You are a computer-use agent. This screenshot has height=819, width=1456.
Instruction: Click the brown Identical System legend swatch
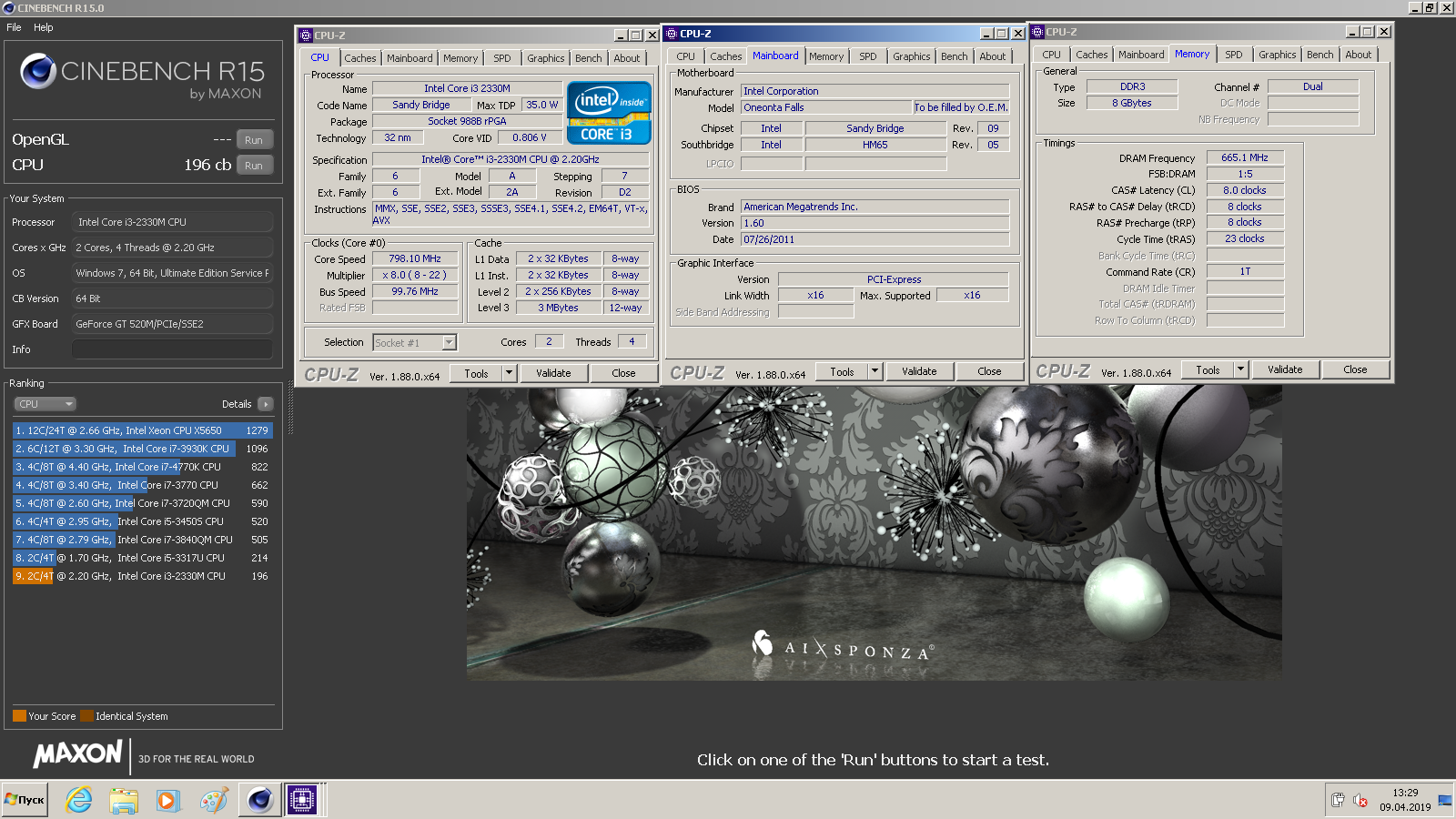86,715
